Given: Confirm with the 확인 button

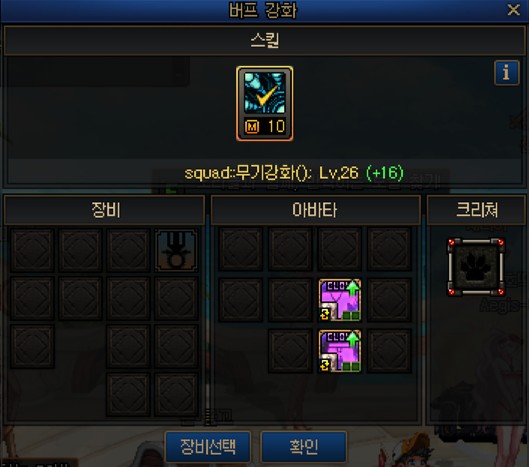Looking at the screenshot, I should click(304, 446).
